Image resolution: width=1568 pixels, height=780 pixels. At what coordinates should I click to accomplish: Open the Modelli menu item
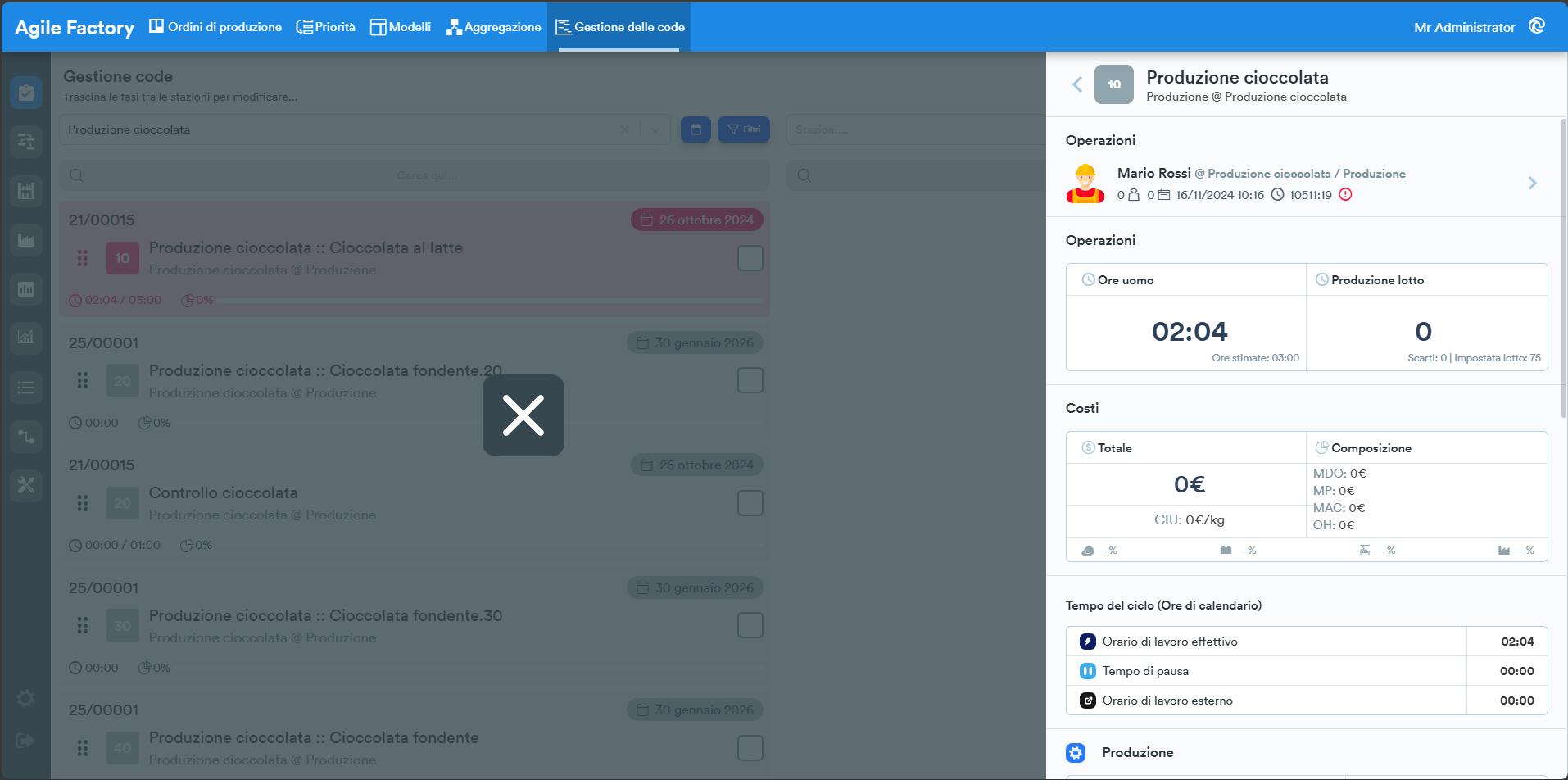tap(401, 27)
